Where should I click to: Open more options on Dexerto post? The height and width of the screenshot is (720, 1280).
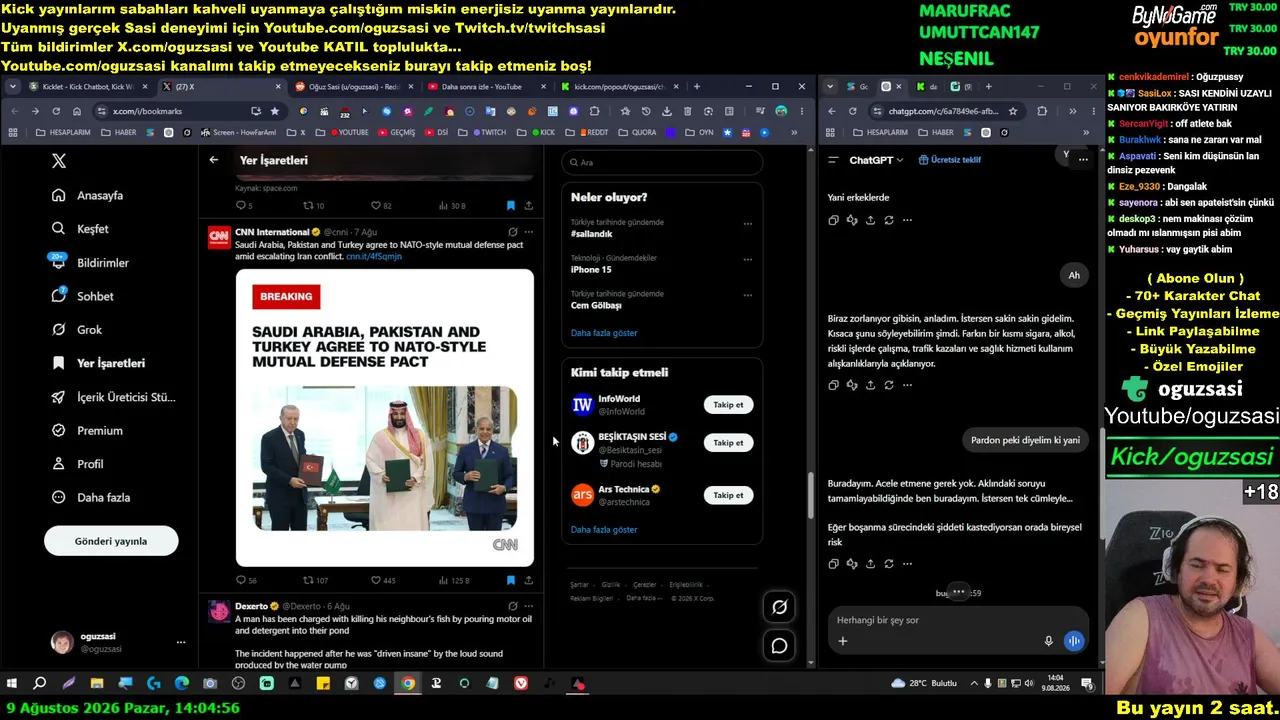click(529, 606)
